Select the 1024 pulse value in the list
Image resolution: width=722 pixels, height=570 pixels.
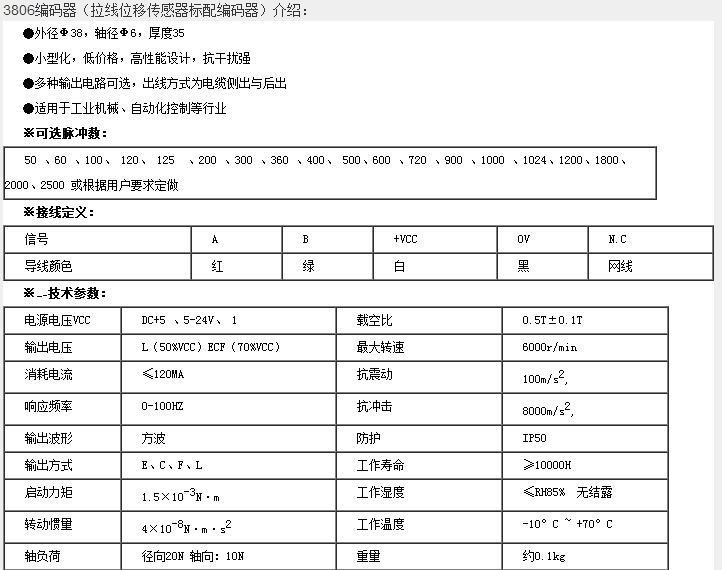[535, 160]
